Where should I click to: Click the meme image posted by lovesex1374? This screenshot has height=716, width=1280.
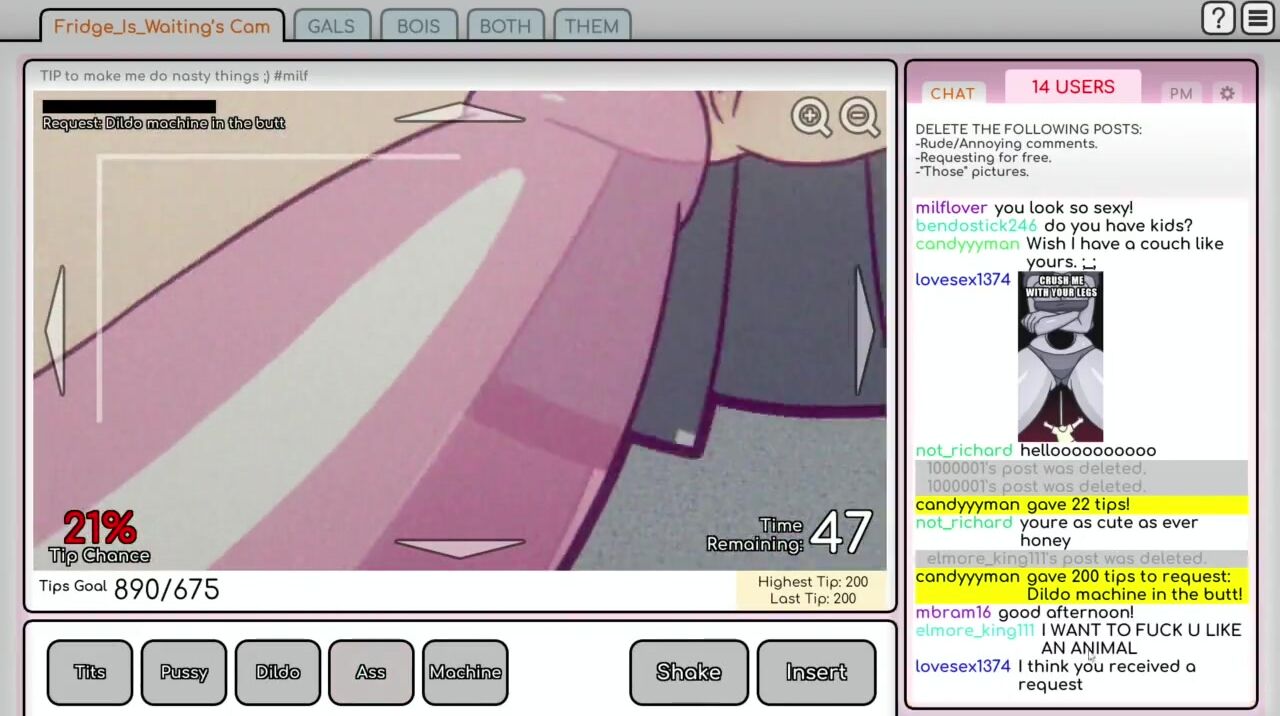tap(1060, 356)
